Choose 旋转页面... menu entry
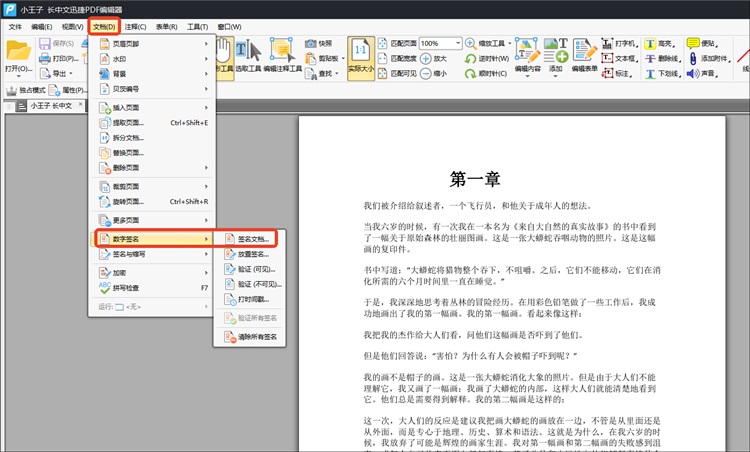This screenshot has height=452, width=750. coord(153,202)
